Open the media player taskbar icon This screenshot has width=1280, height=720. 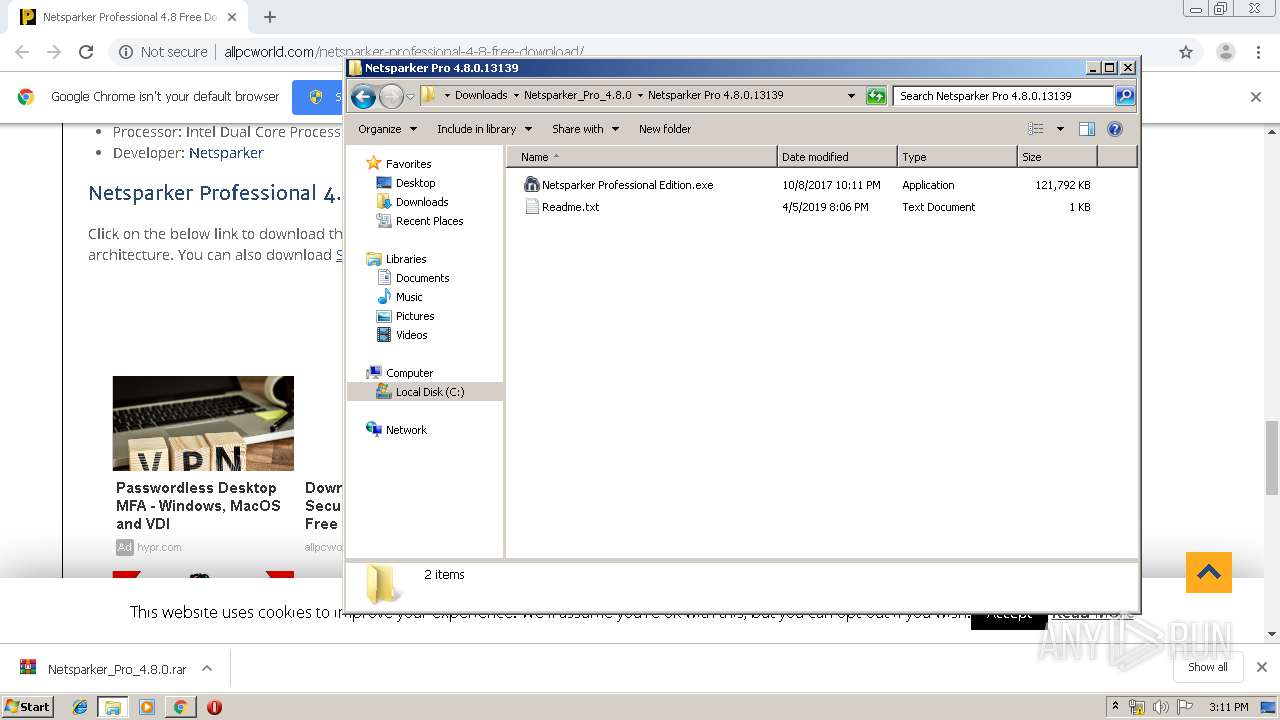pyautogui.click(x=147, y=707)
